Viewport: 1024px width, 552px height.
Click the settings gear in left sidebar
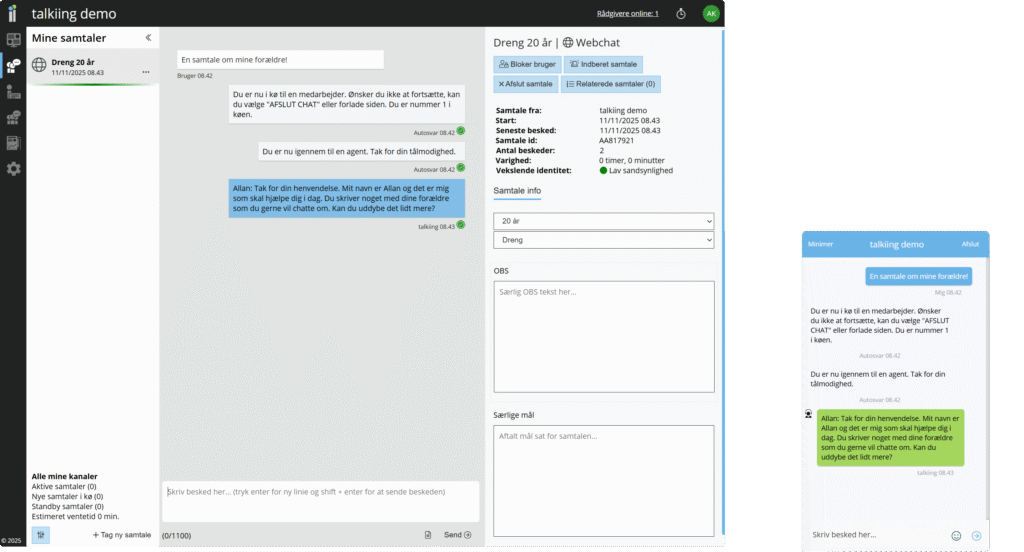(x=13, y=168)
